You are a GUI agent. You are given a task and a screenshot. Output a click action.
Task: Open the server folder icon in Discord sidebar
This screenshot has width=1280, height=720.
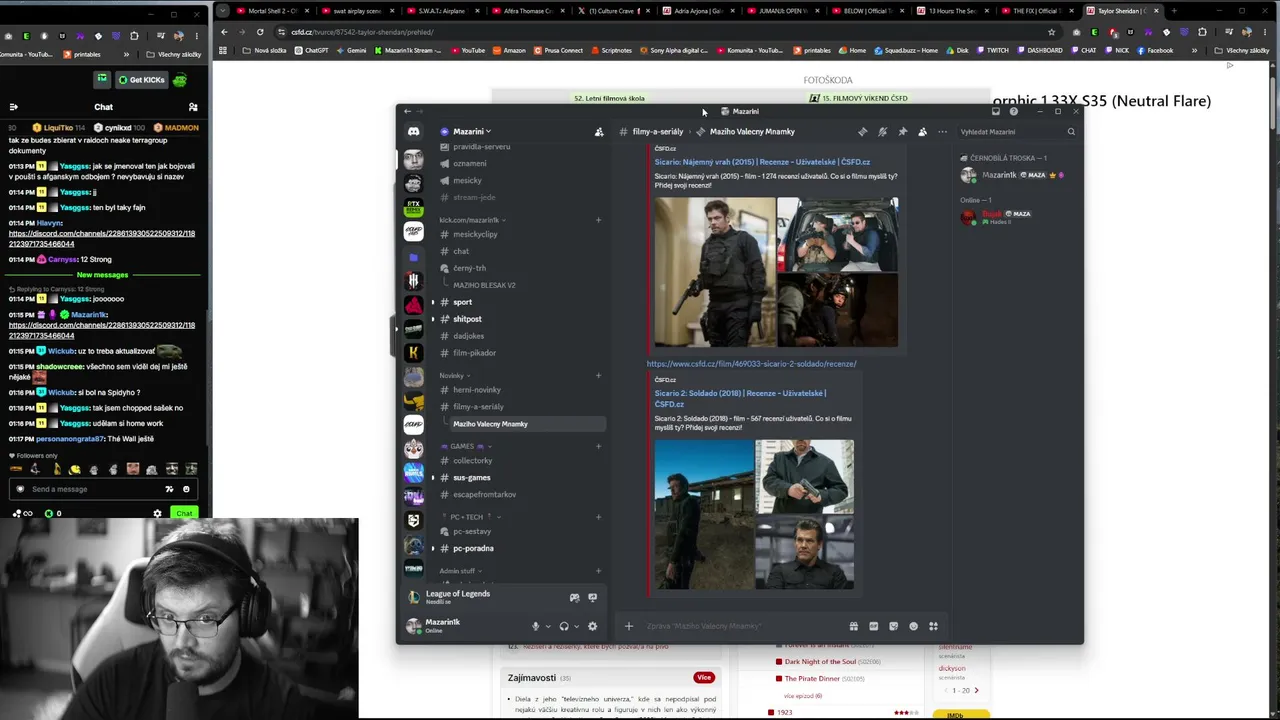[x=413, y=257]
